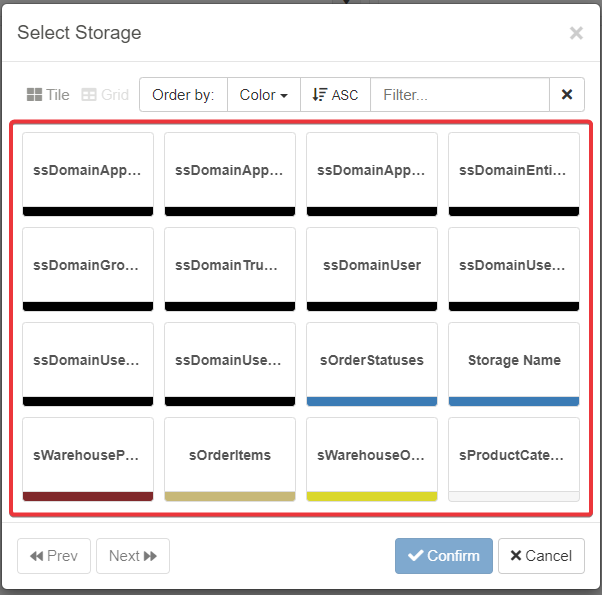Pick the ssDomainEnti... storage tile

tap(514, 171)
